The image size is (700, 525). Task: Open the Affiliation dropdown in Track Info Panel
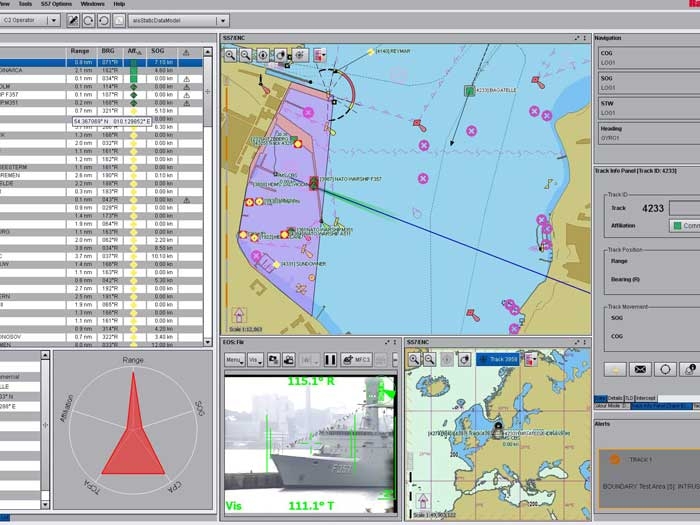coord(685,226)
